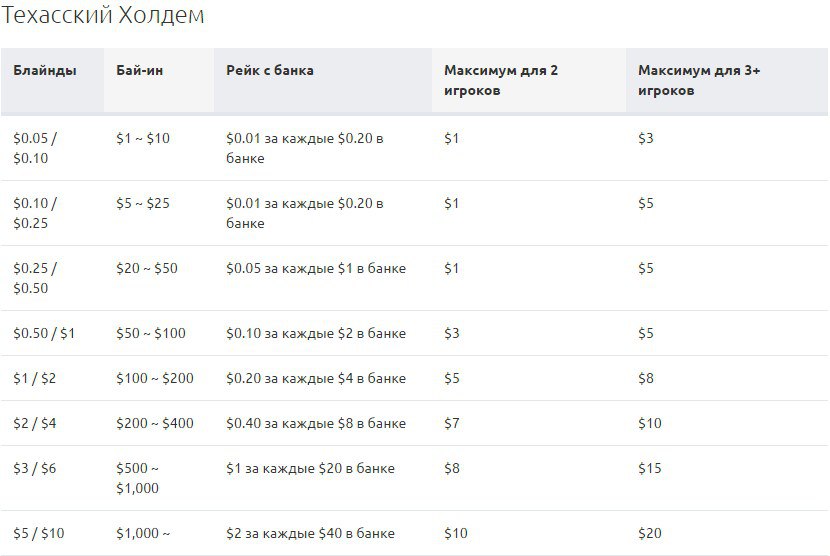The width and height of the screenshot is (830, 556).
Task: Select the $3 / $6 blinds cell
Action: tap(34, 469)
